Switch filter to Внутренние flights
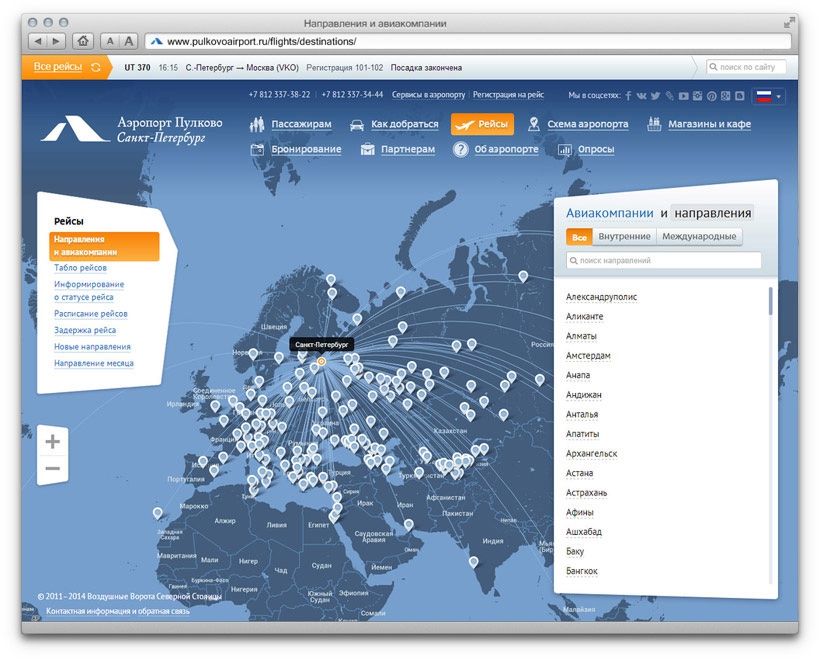 (x=624, y=237)
